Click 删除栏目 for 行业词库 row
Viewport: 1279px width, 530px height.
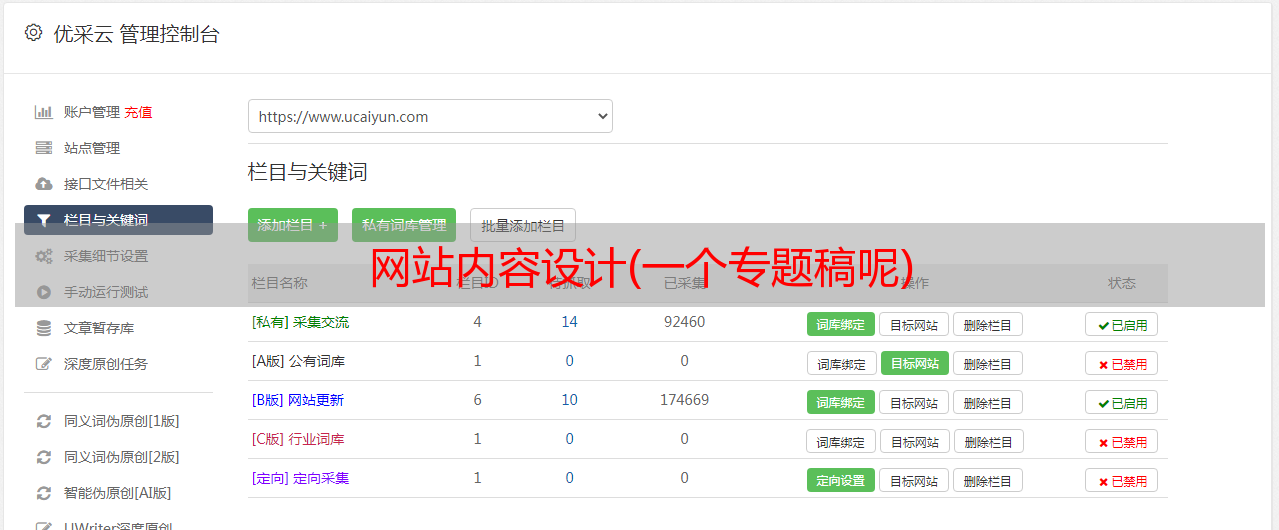989,441
